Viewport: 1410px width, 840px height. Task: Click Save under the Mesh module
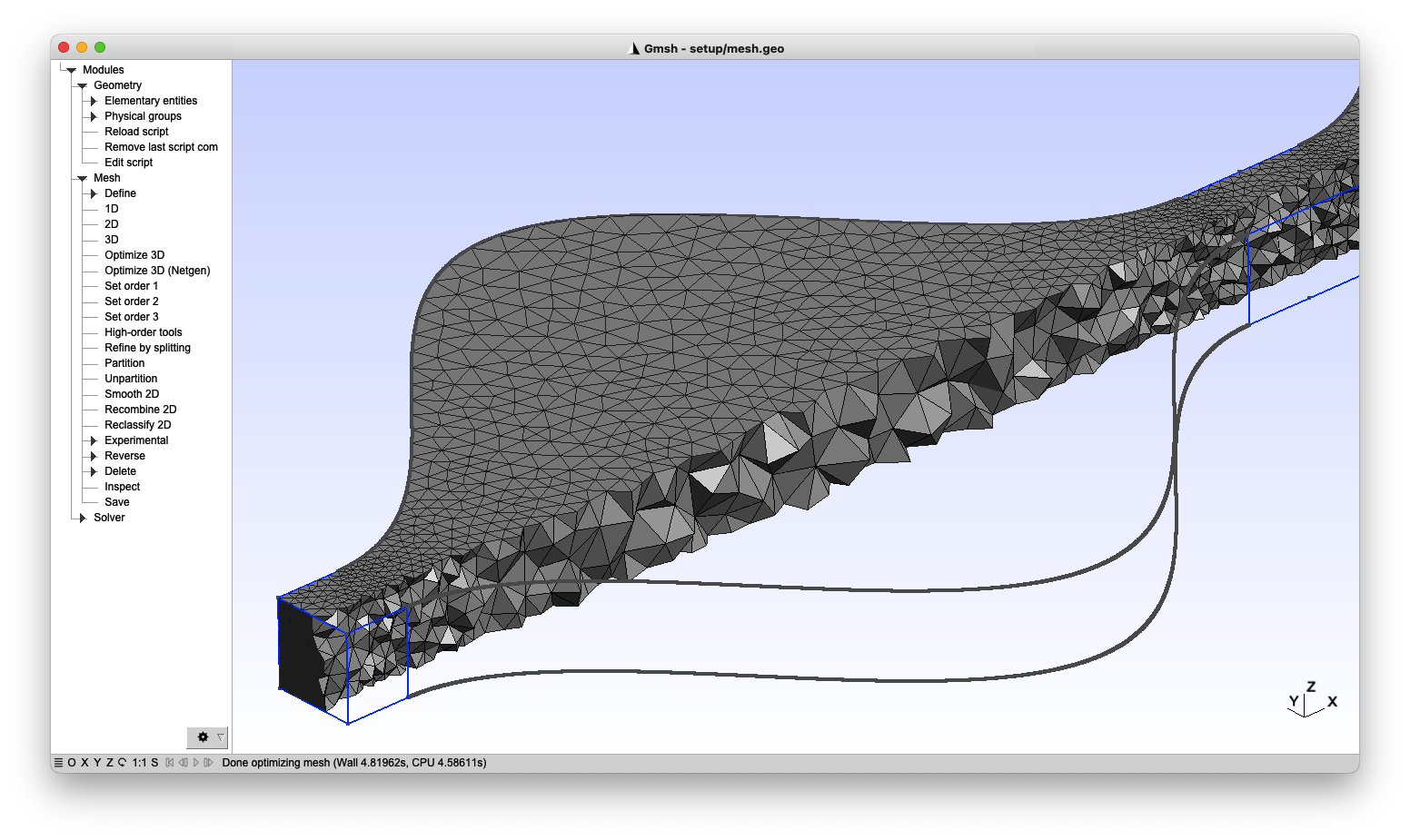(x=116, y=502)
